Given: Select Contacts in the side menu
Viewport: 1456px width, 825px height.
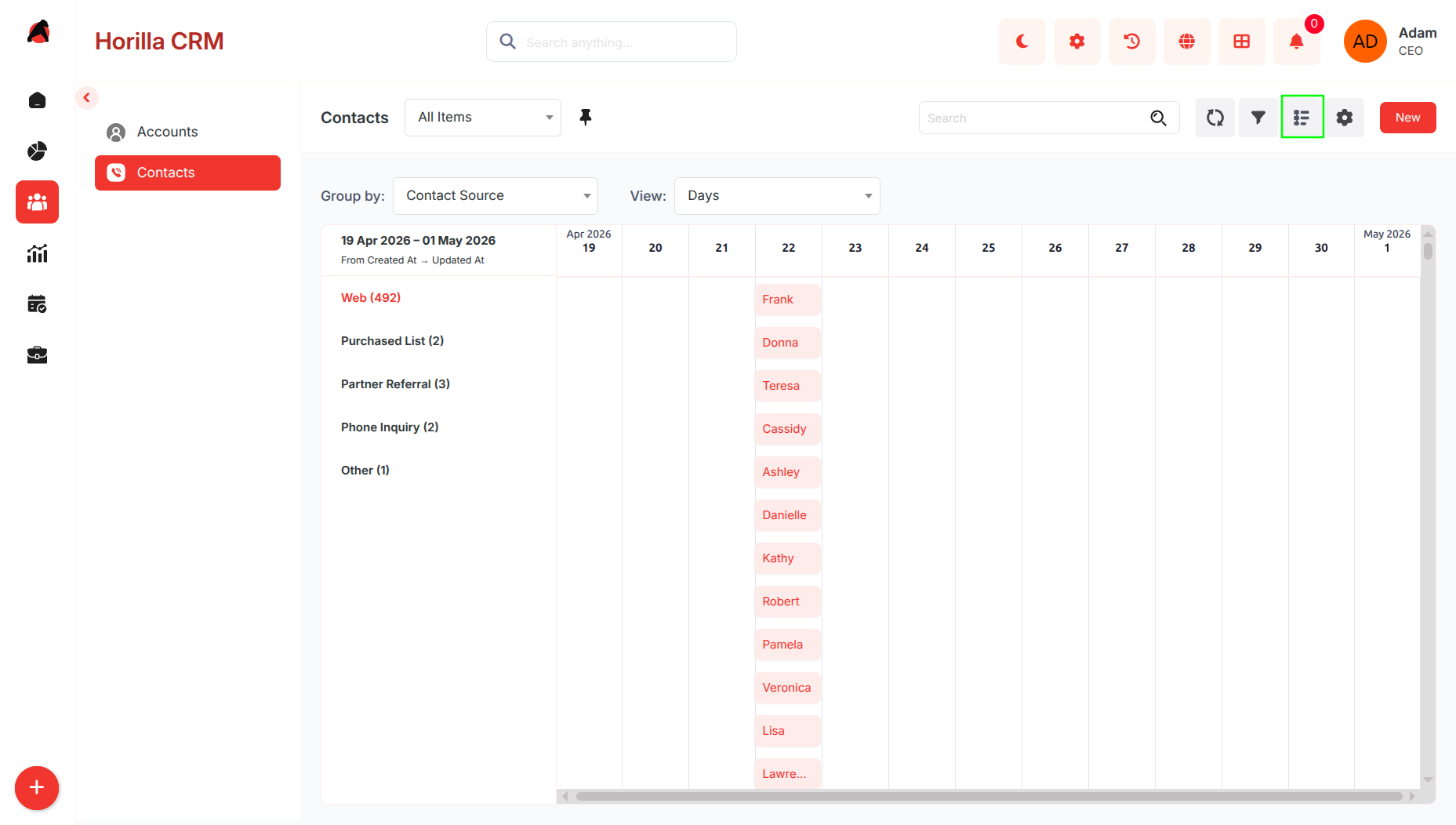Looking at the screenshot, I should (187, 173).
